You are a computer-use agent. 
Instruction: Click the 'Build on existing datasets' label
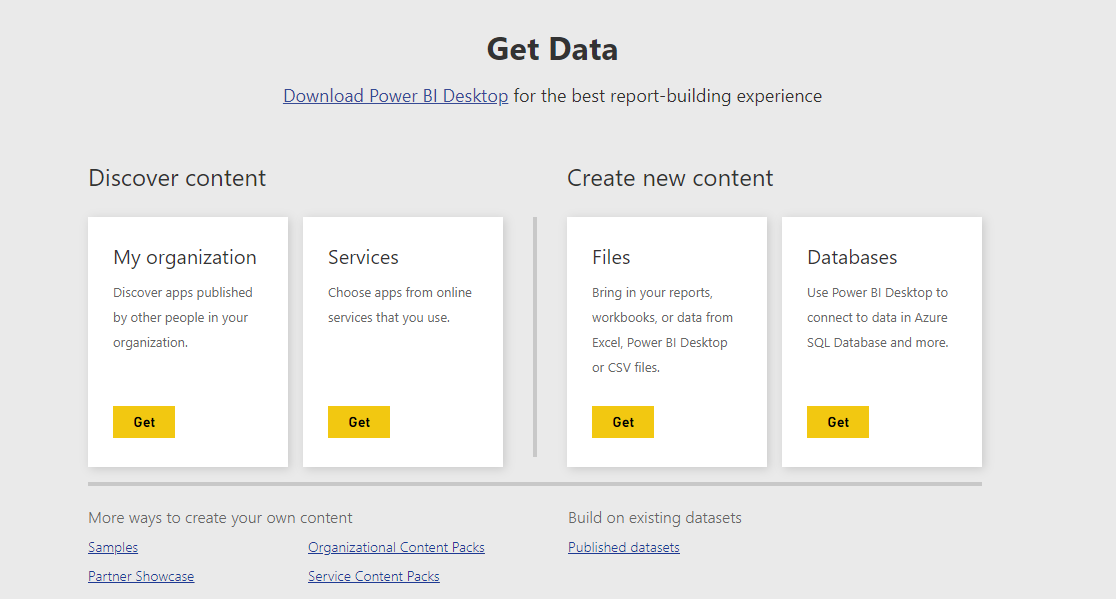tap(655, 518)
